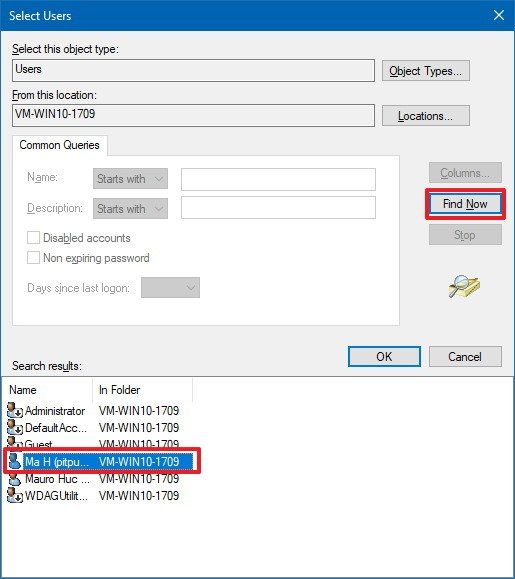Screen dimensions: 515x579
Task: Open the Name Starts with dropdown
Action: [130, 179]
